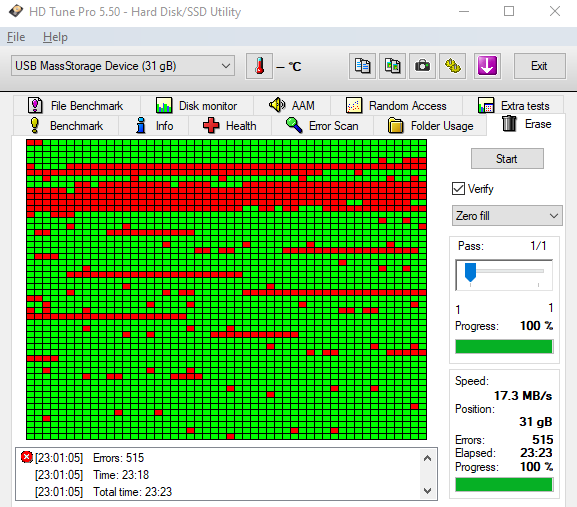Click the HD Tune app title icon
This screenshot has width=577, height=507.
pos(16,11)
